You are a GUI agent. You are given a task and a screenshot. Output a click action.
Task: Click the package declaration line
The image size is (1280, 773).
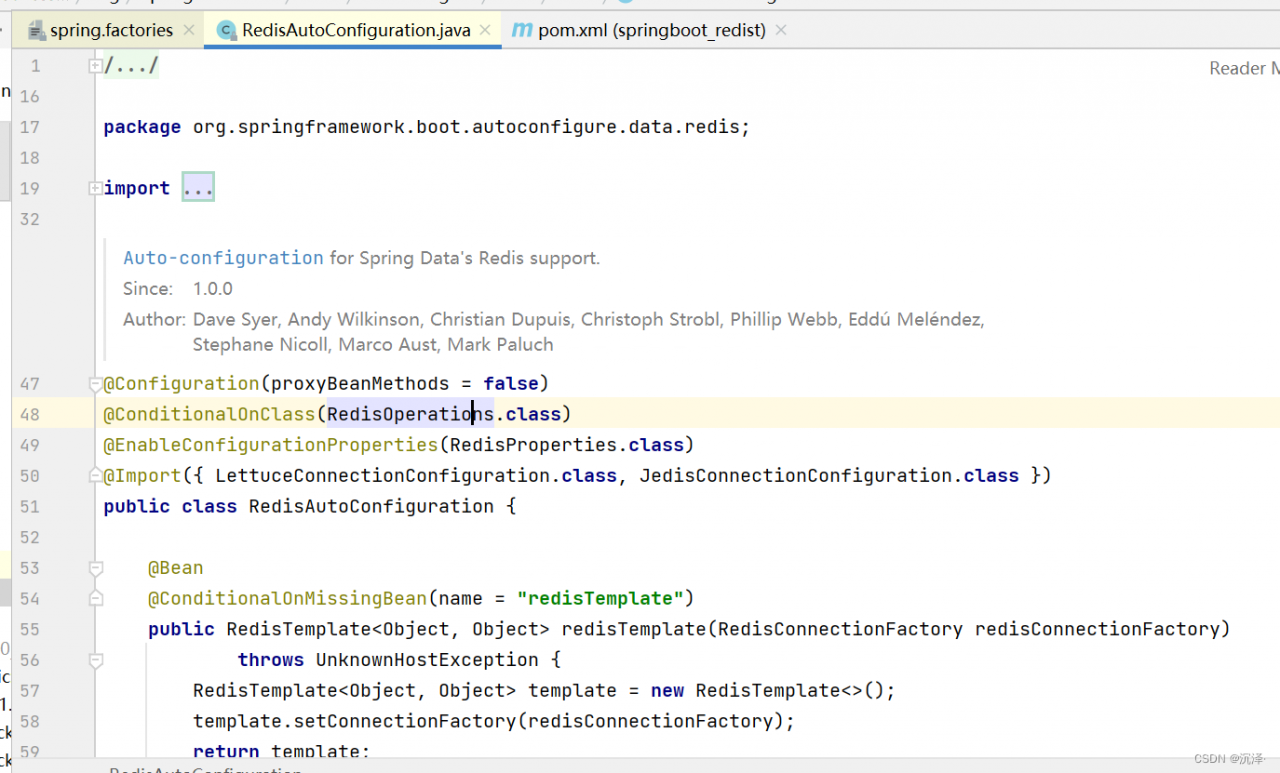coord(426,127)
